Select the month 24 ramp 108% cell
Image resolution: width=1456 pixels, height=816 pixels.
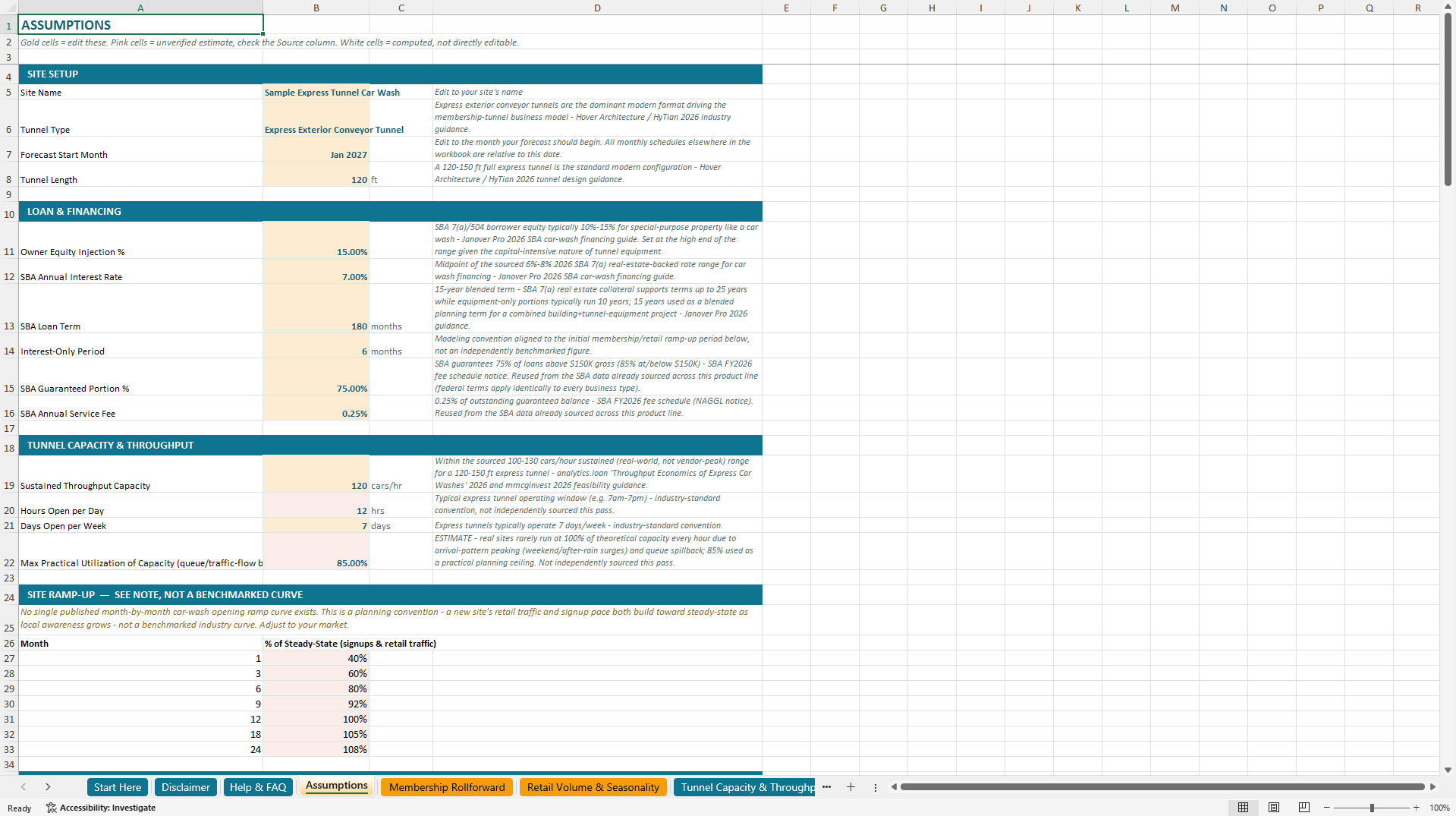tap(316, 749)
